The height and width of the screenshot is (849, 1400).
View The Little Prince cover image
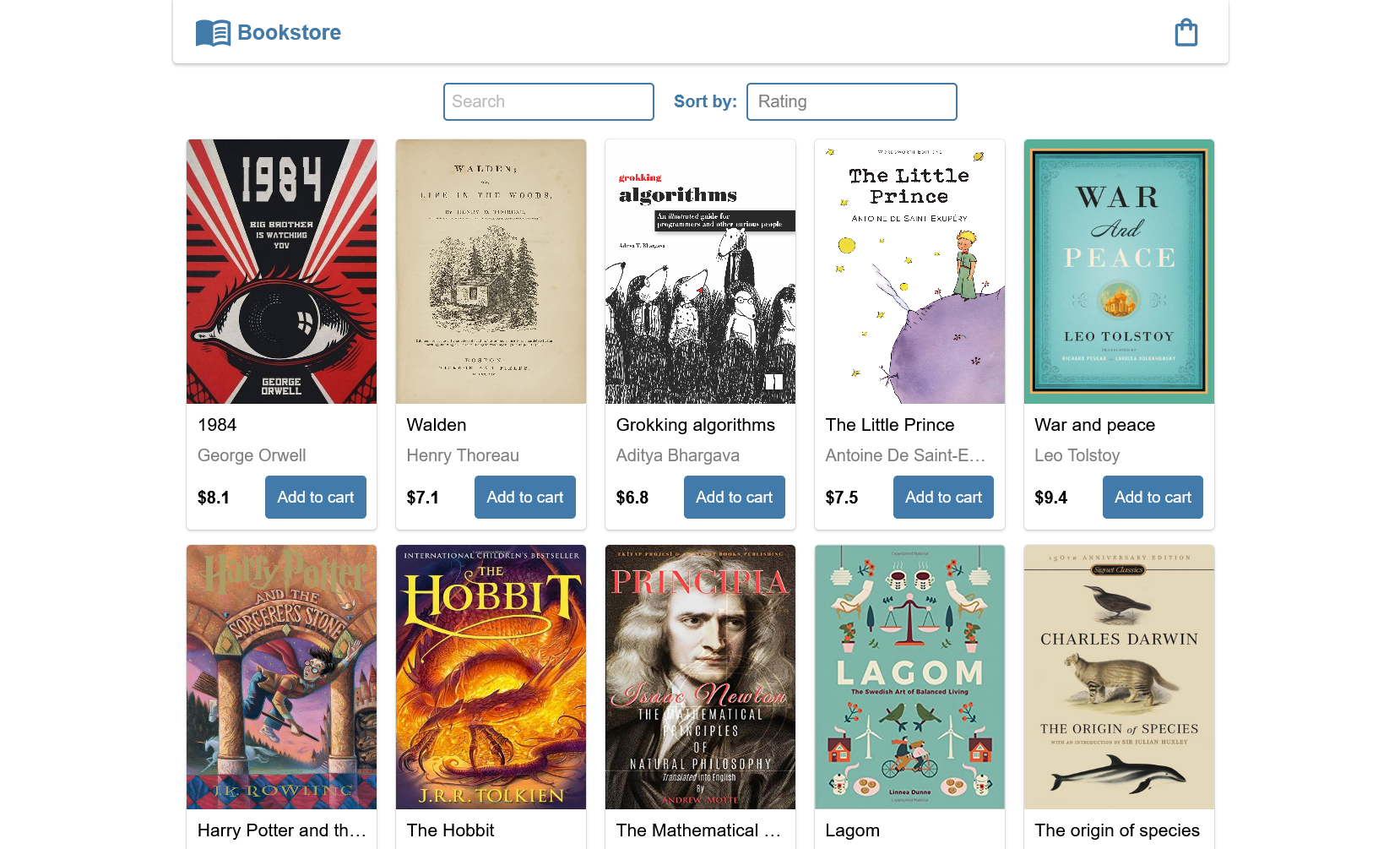(x=910, y=271)
